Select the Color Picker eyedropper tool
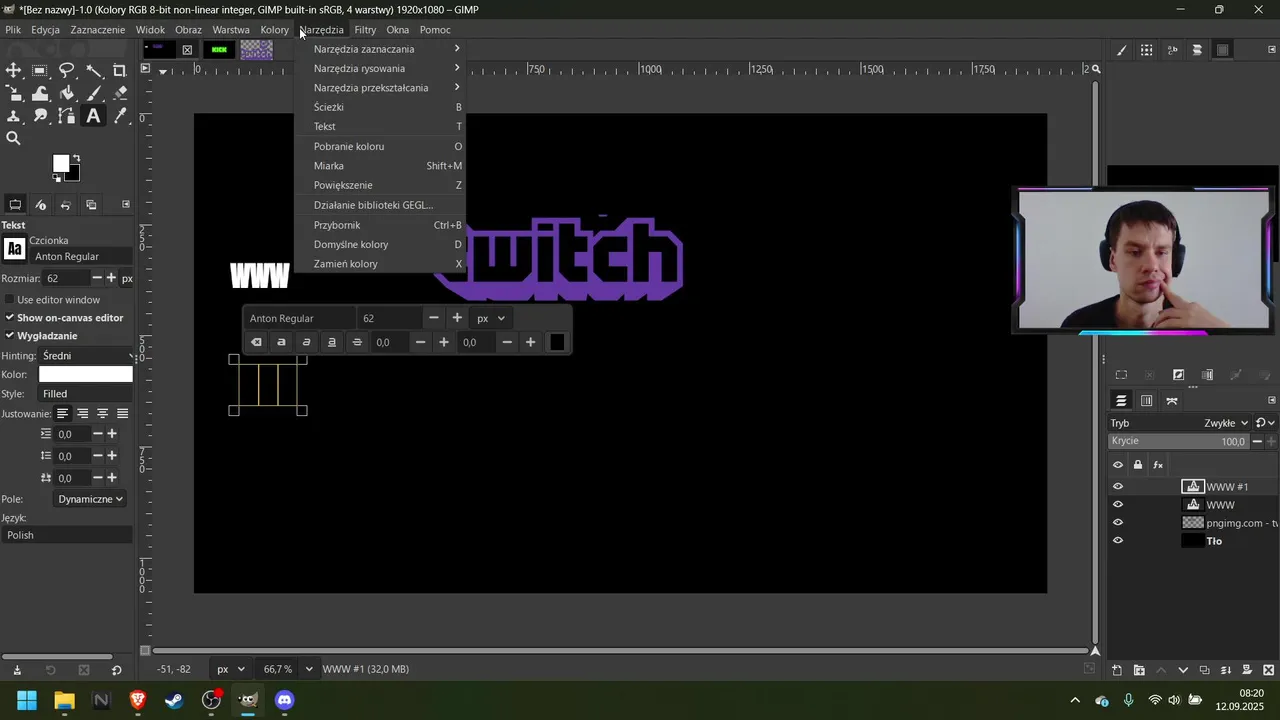 pyautogui.click(x=120, y=116)
